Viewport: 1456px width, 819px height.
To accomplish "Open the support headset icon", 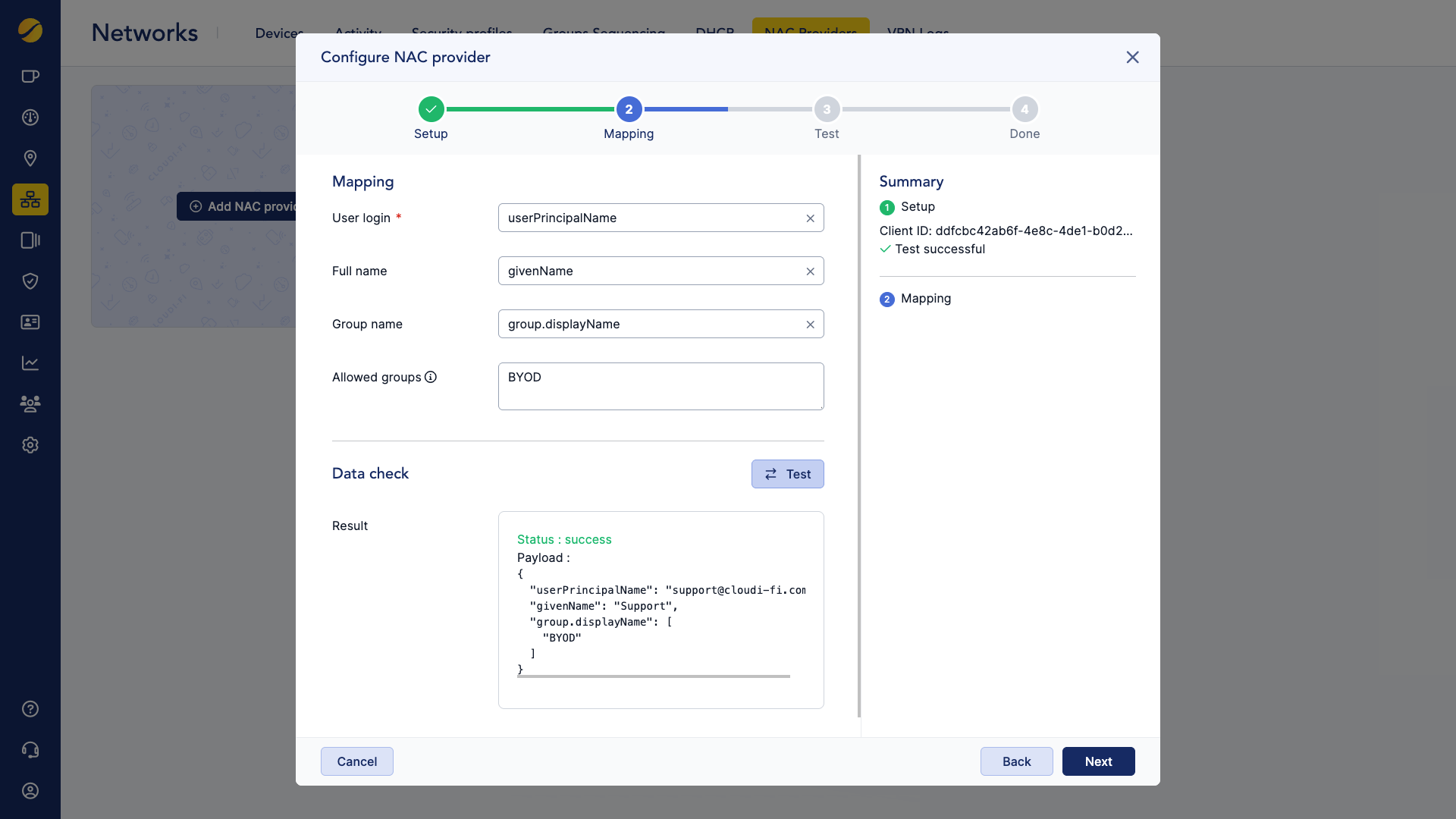I will [30, 750].
